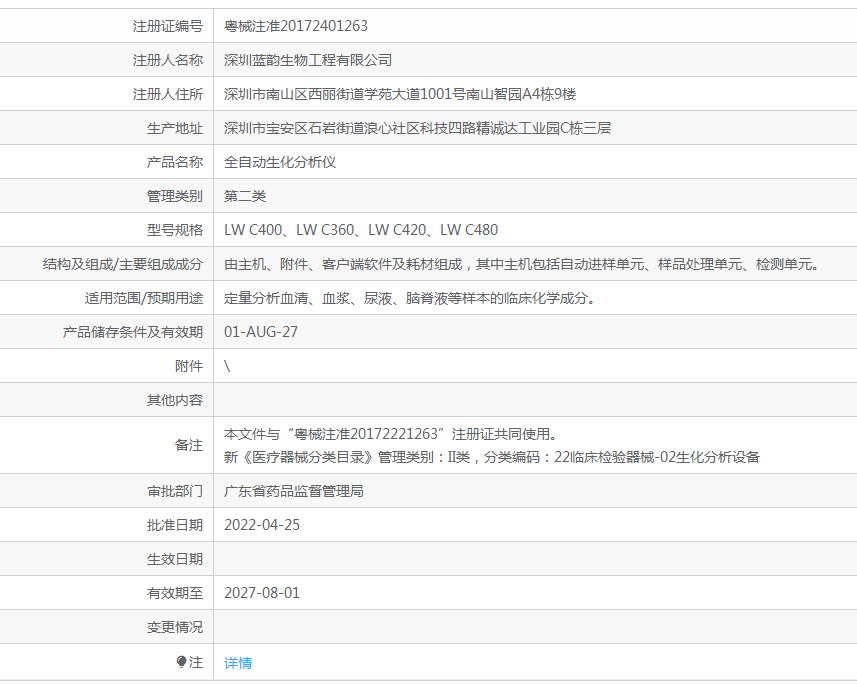Click the backslash value in the 附件 row

click(227, 366)
